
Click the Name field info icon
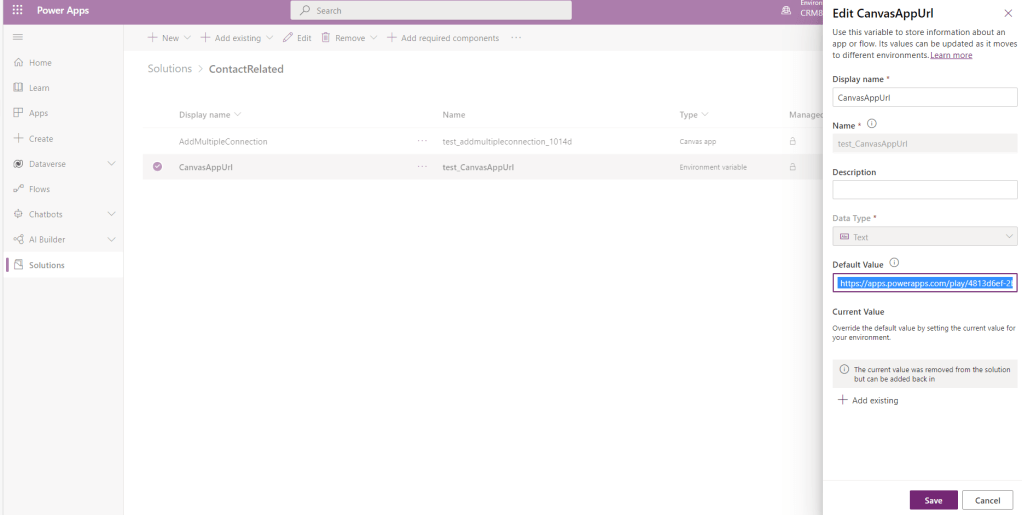click(871, 124)
